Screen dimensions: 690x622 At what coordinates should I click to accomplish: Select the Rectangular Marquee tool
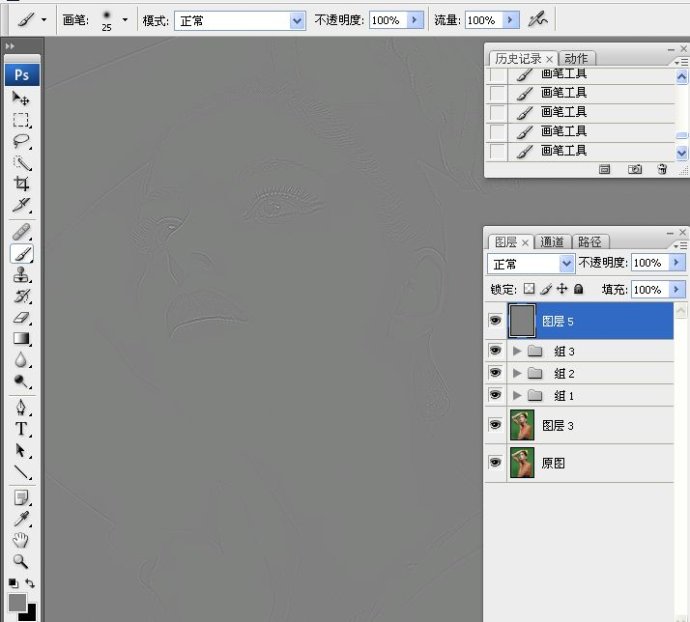(21, 120)
